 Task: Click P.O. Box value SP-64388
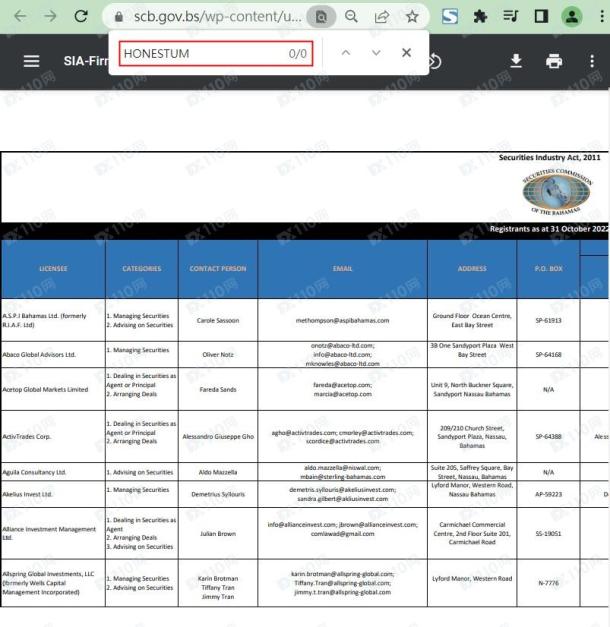click(548, 437)
